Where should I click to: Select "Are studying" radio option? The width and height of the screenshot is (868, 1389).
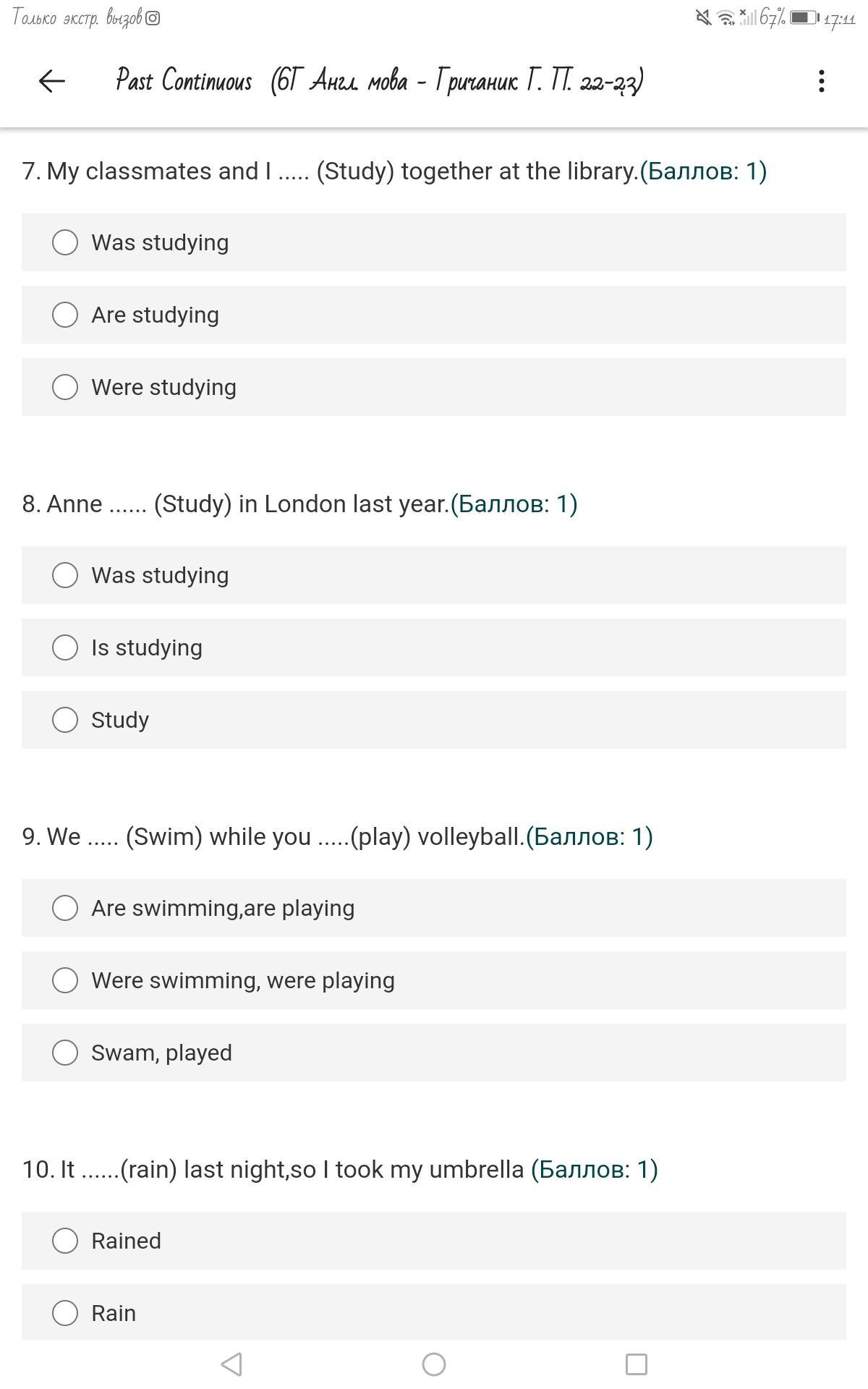(65, 315)
